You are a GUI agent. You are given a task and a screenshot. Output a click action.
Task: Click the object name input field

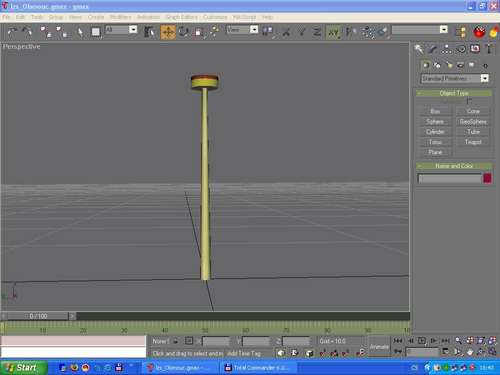450,179
